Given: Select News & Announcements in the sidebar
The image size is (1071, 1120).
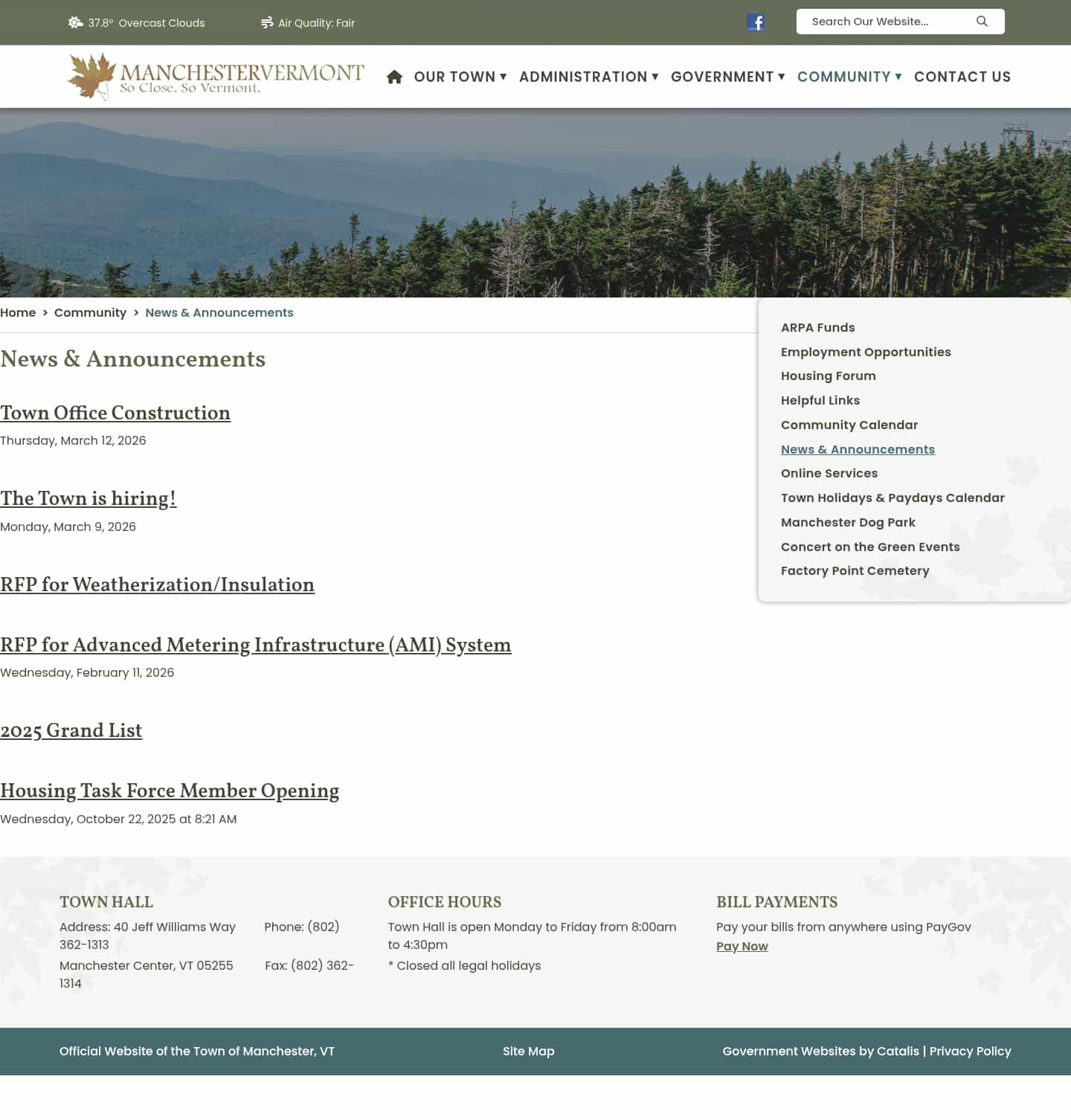Looking at the screenshot, I should [858, 449].
